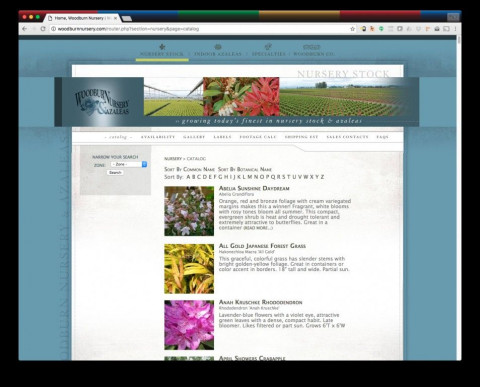Open the Gallery tab
Viewport: 480px width, 387px height.
(x=194, y=137)
